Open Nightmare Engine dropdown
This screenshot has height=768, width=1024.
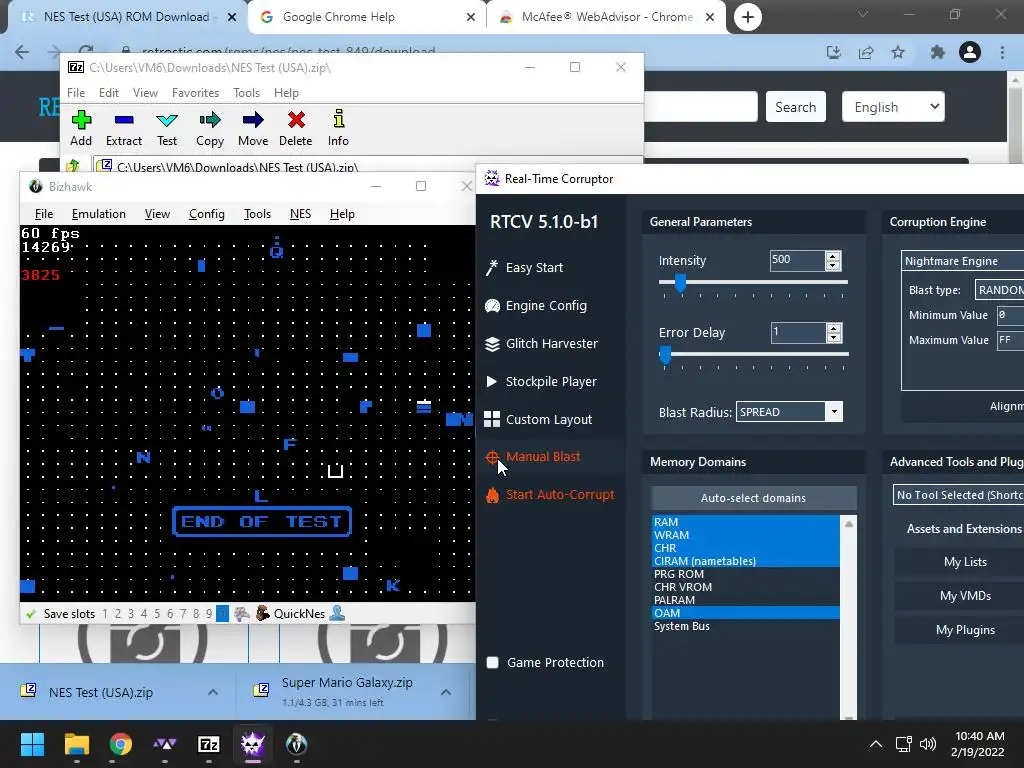tap(963, 261)
